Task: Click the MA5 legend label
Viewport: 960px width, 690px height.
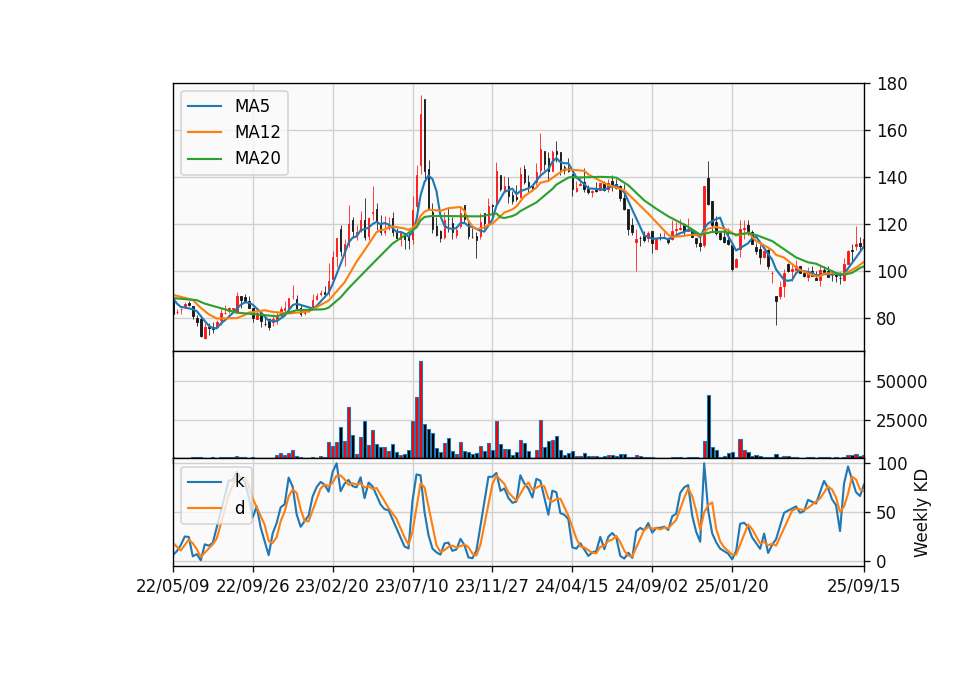Action: pos(252,106)
